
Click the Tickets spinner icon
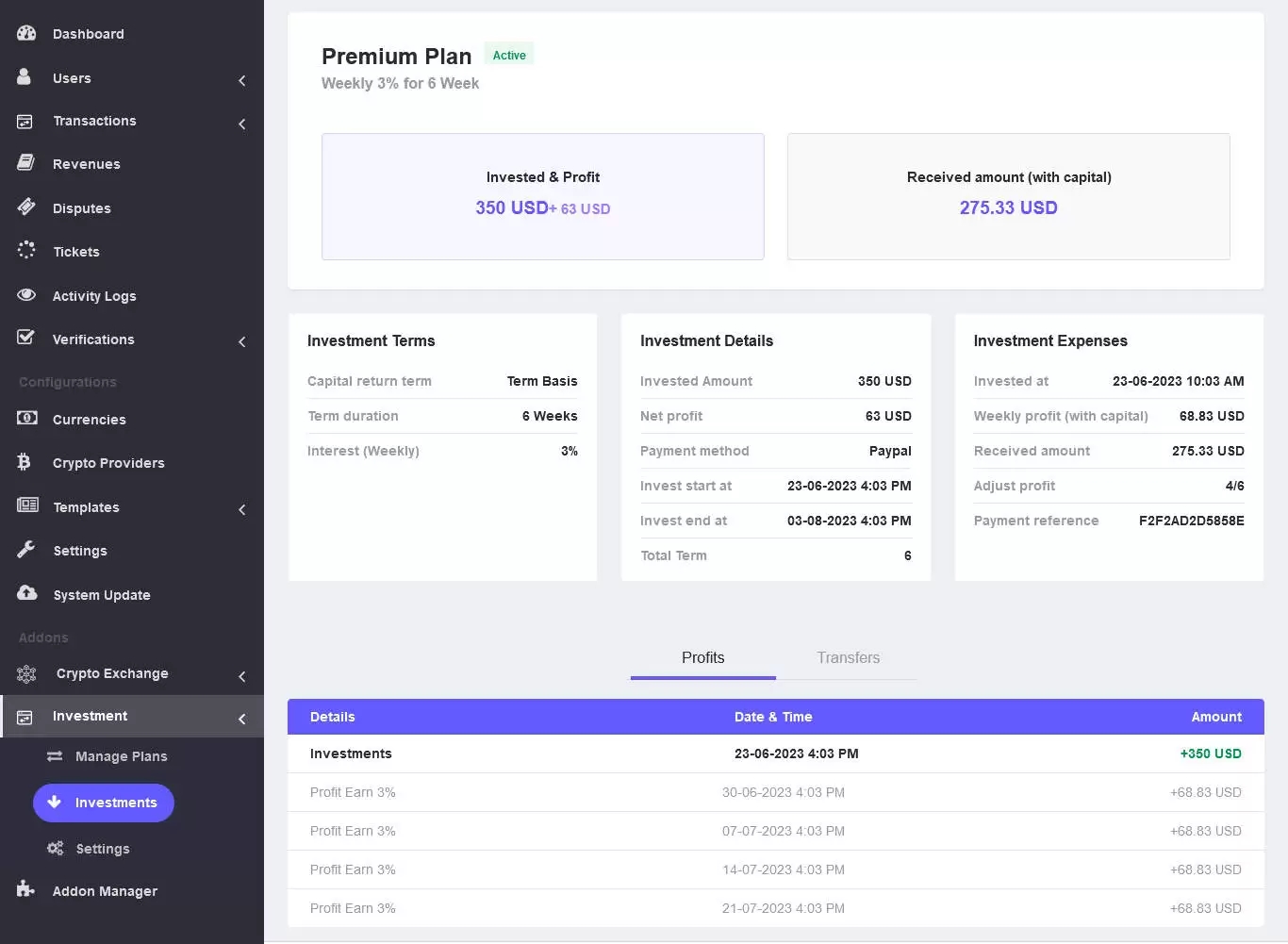[26, 251]
